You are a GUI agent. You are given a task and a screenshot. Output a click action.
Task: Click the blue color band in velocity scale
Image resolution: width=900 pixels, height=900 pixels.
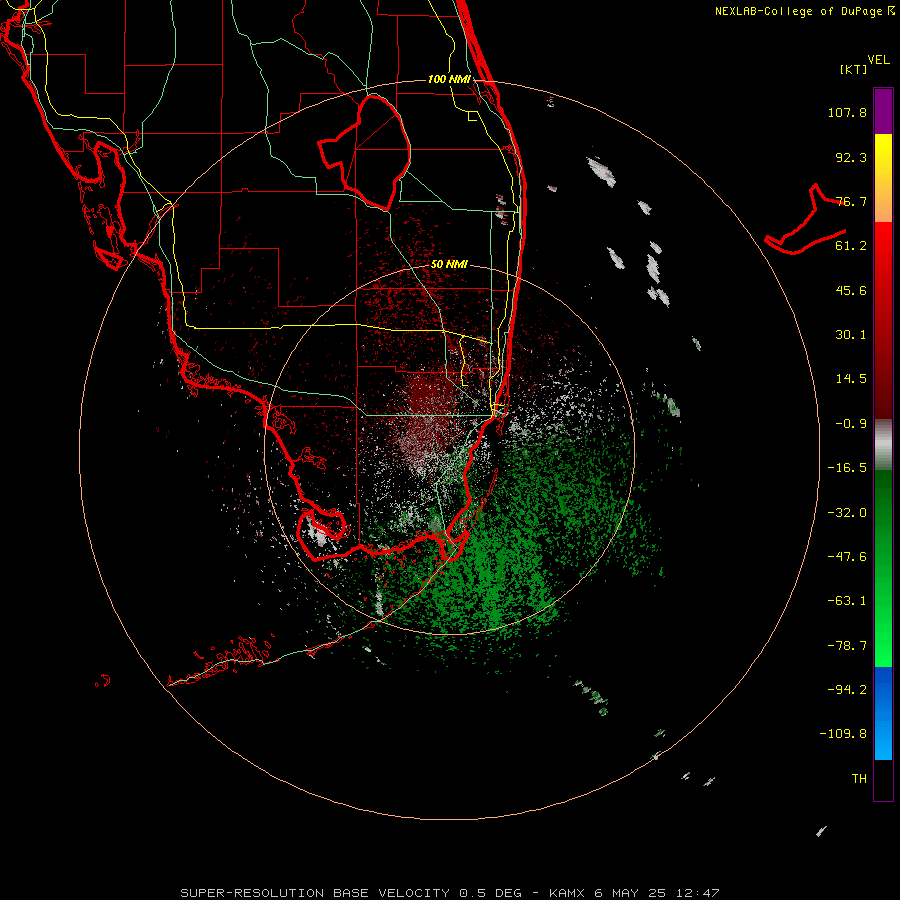(883, 713)
